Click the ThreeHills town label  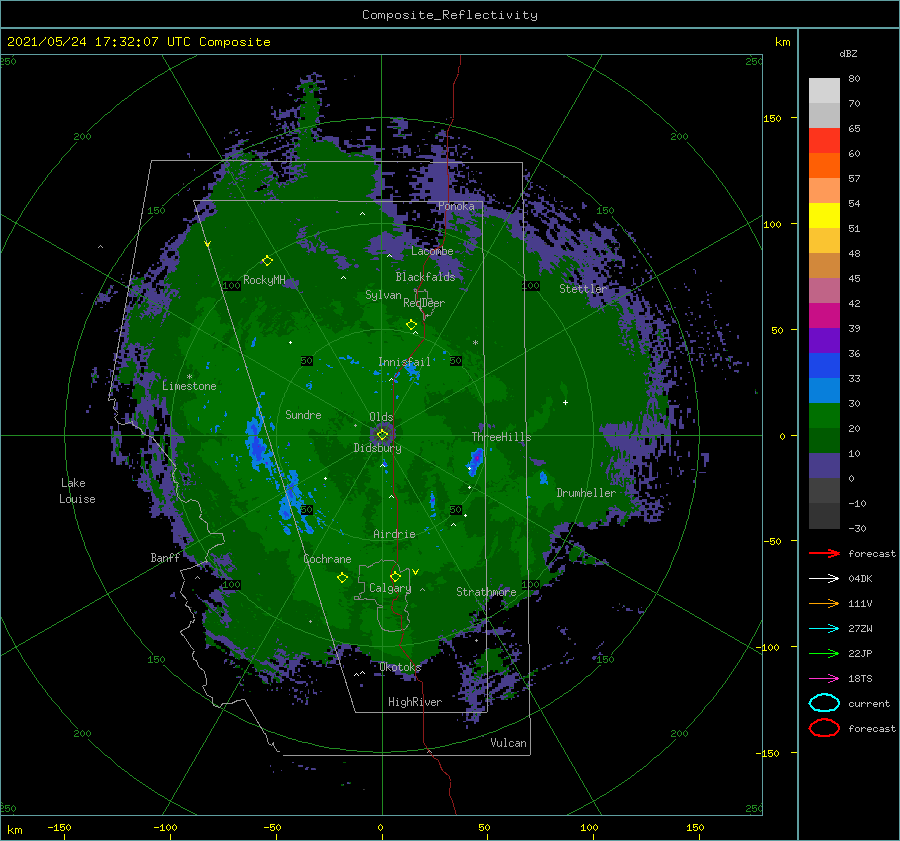(501, 437)
